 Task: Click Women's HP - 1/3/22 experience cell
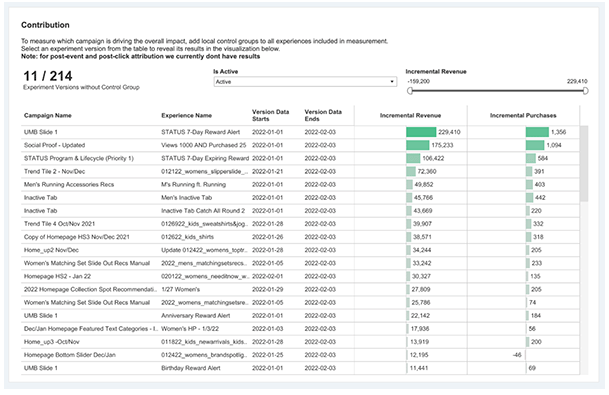click(190, 329)
